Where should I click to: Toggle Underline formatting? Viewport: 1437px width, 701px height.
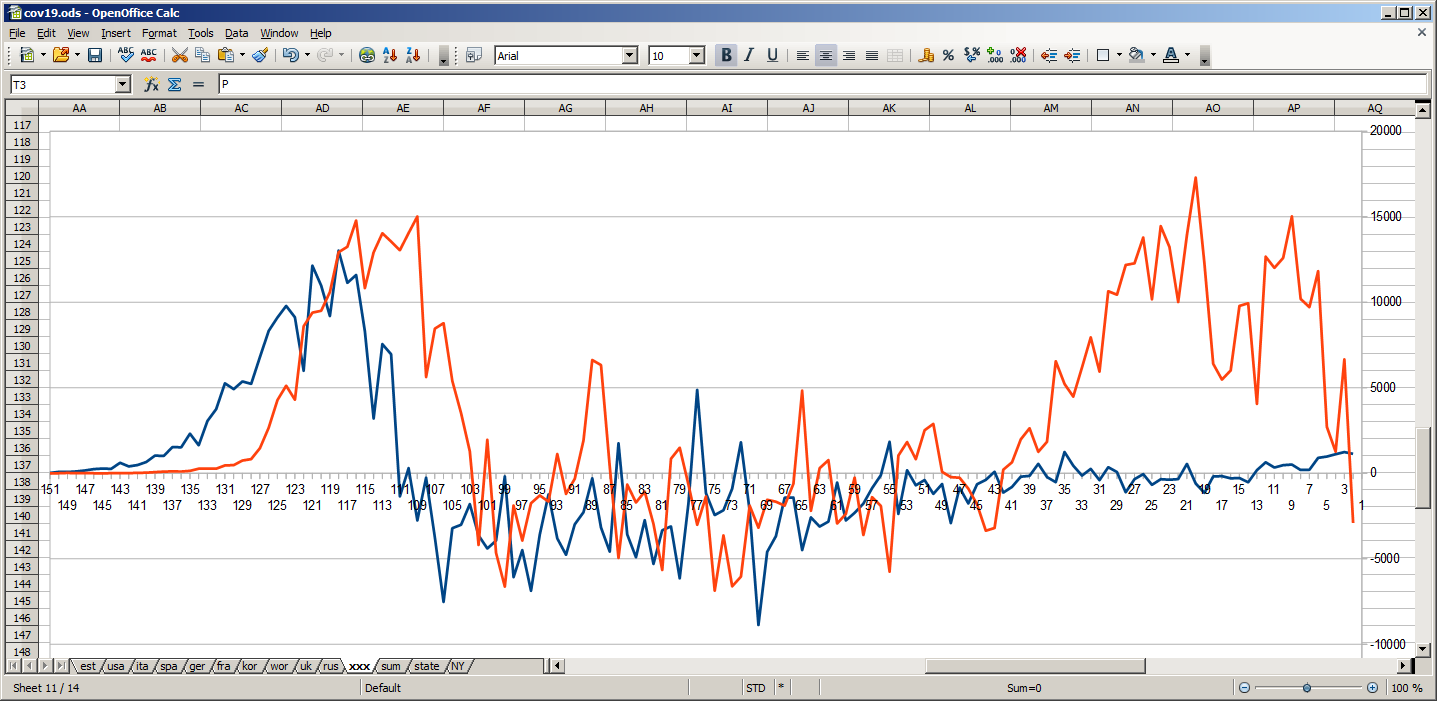772,55
